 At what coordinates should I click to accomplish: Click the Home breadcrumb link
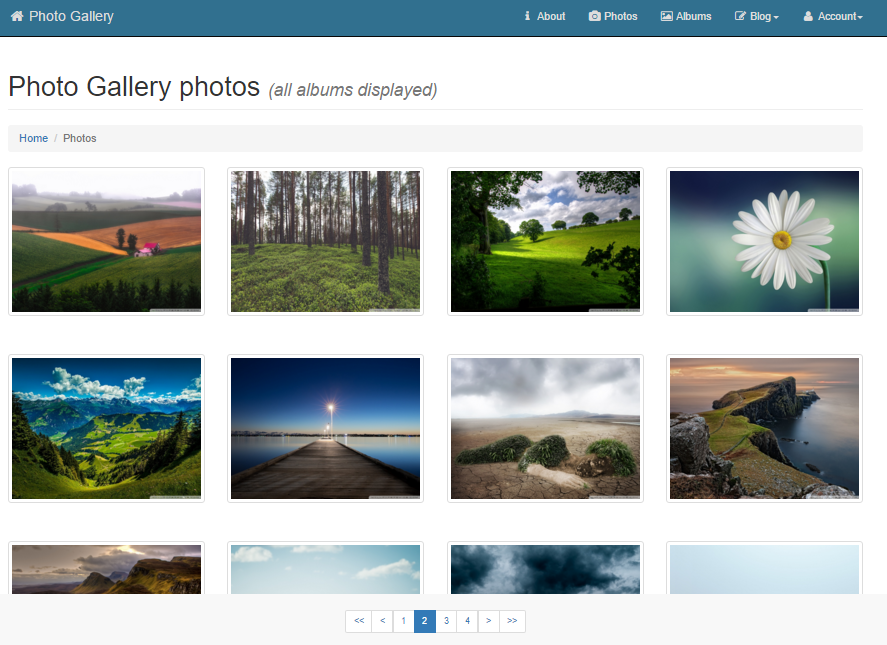click(x=33, y=138)
